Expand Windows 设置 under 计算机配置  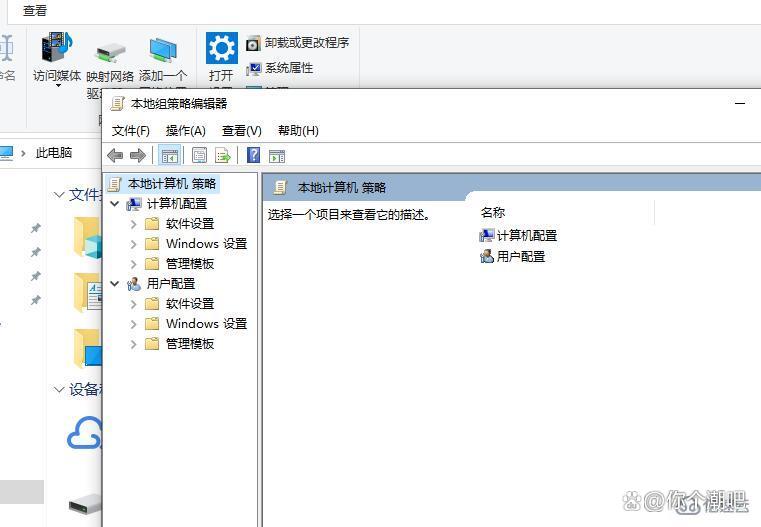tap(133, 244)
